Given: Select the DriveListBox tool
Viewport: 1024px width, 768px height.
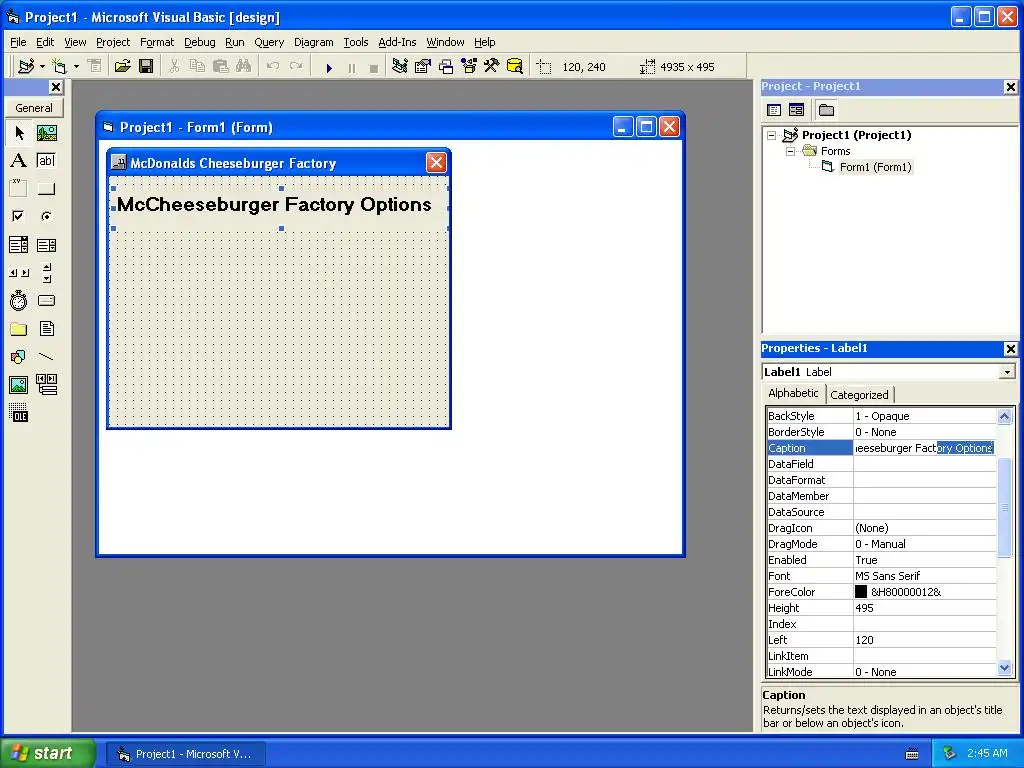Looking at the screenshot, I should pos(46,300).
